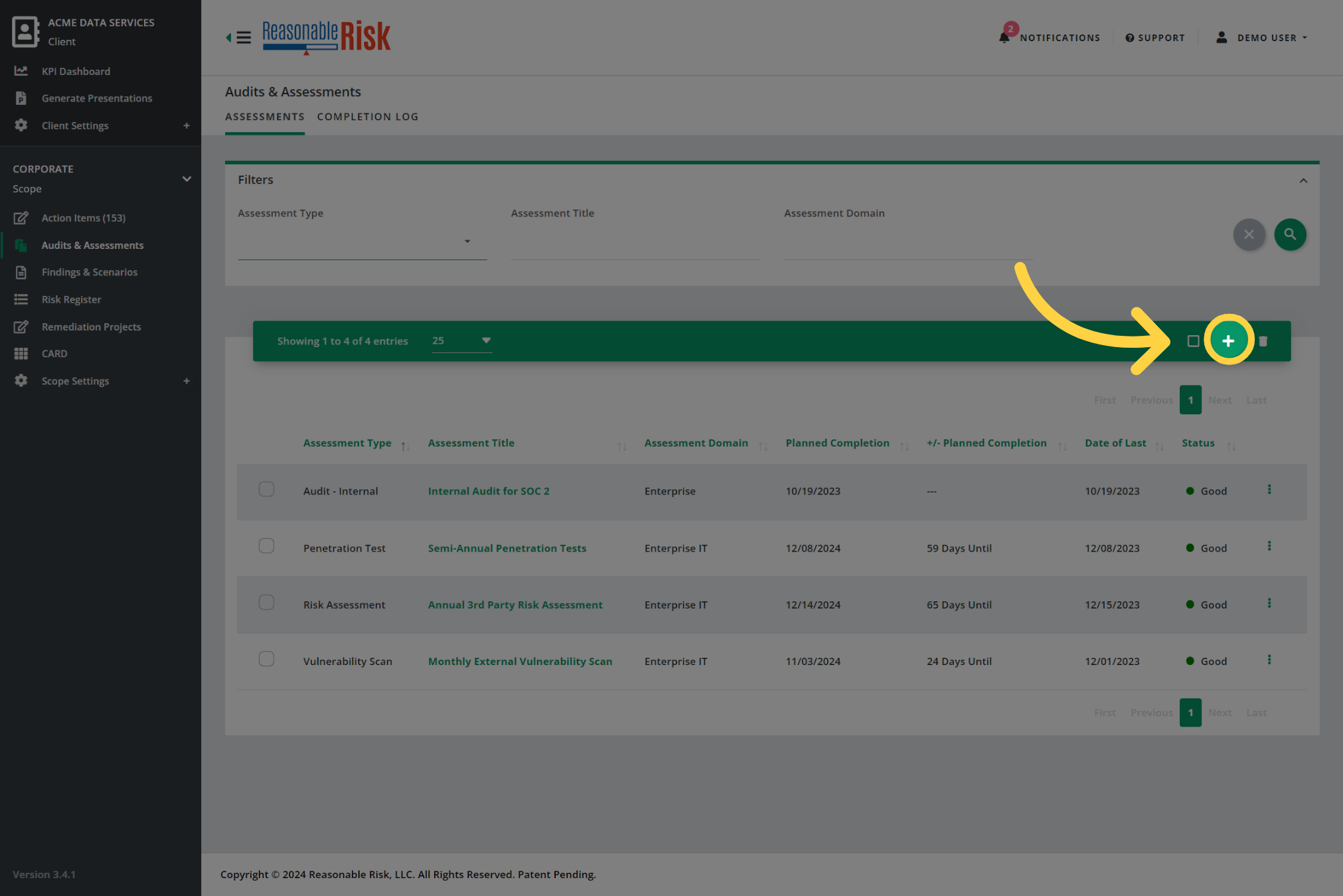
Task: Check the Risk Assessment row checkbox
Action: click(x=266, y=603)
